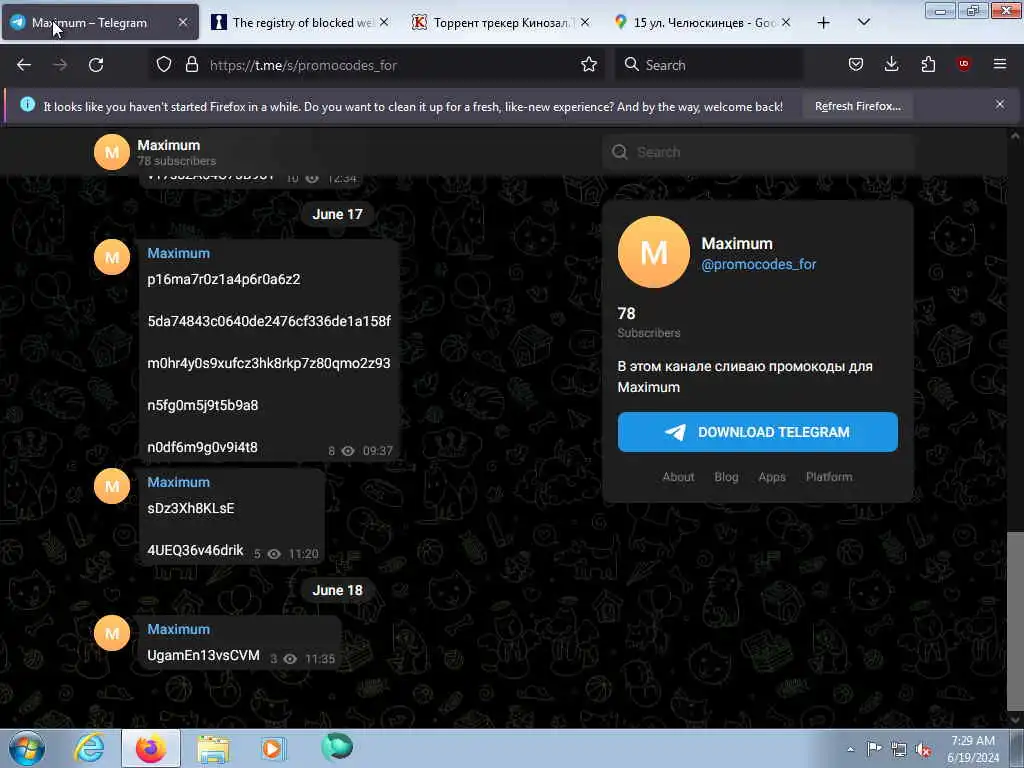Bookmark this page with the star icon
The width and height of the screenshot is (1024, 768).
[589, 64]
